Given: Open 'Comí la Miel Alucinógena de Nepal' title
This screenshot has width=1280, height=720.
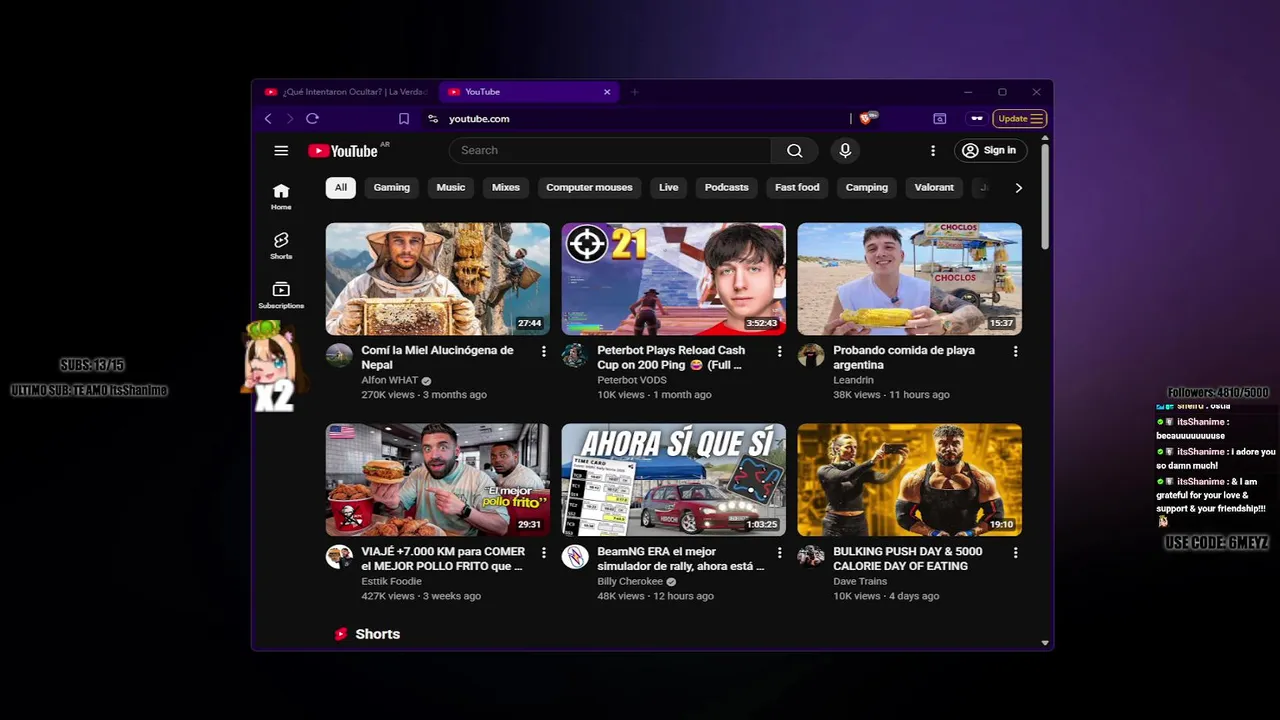Looking at the screenshot, I should pyautogui.click(x=437, y=358).
